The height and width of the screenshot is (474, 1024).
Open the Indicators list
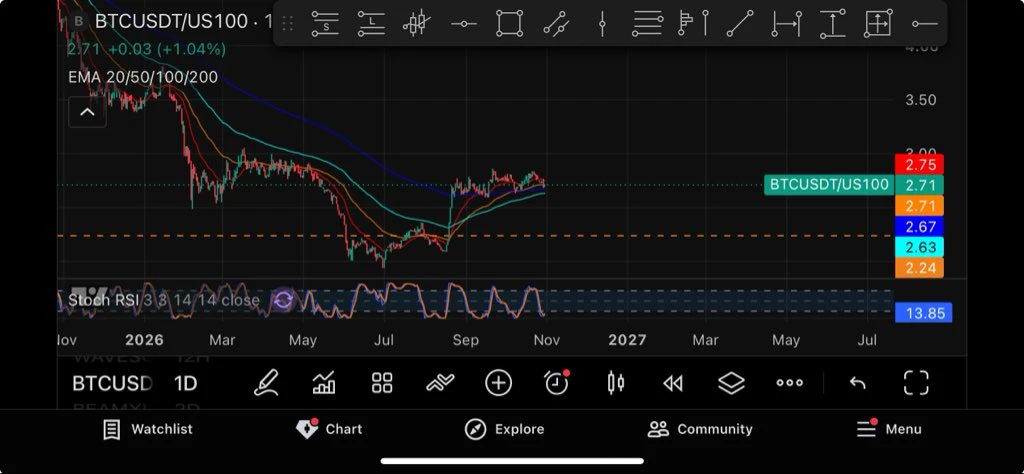click(x=324, y=383)
